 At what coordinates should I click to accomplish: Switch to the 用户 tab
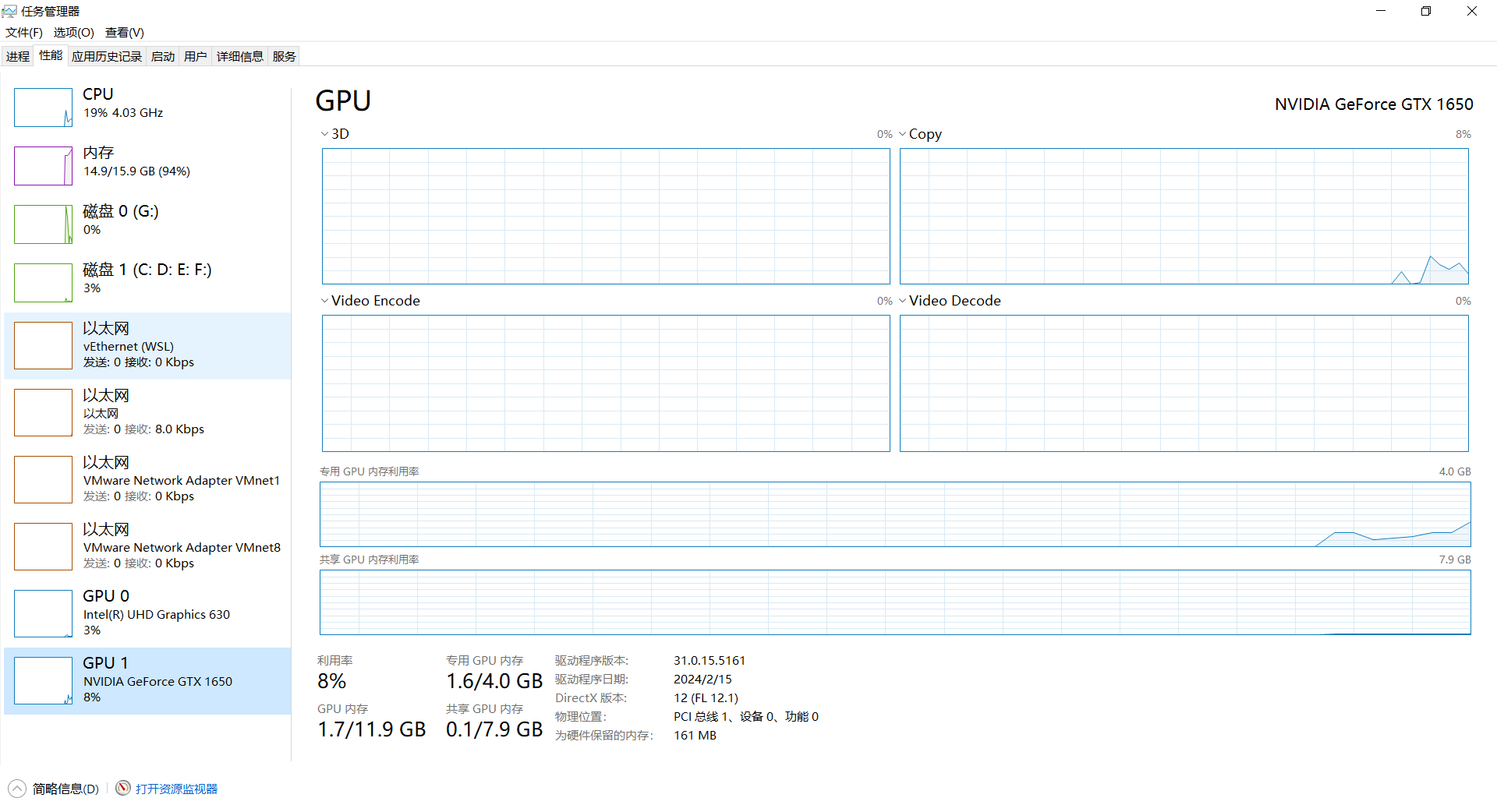(x=196, y=56)
